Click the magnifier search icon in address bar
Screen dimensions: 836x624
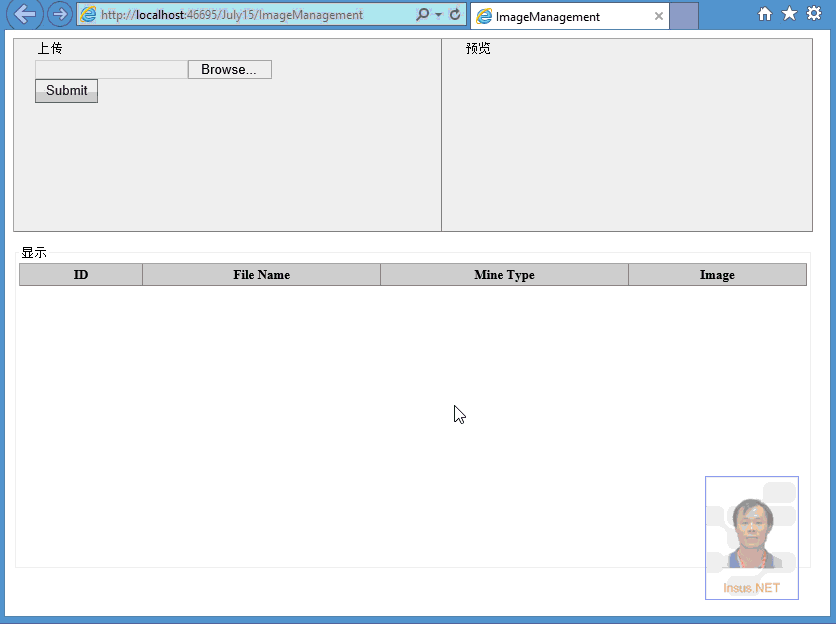(423, 15)
